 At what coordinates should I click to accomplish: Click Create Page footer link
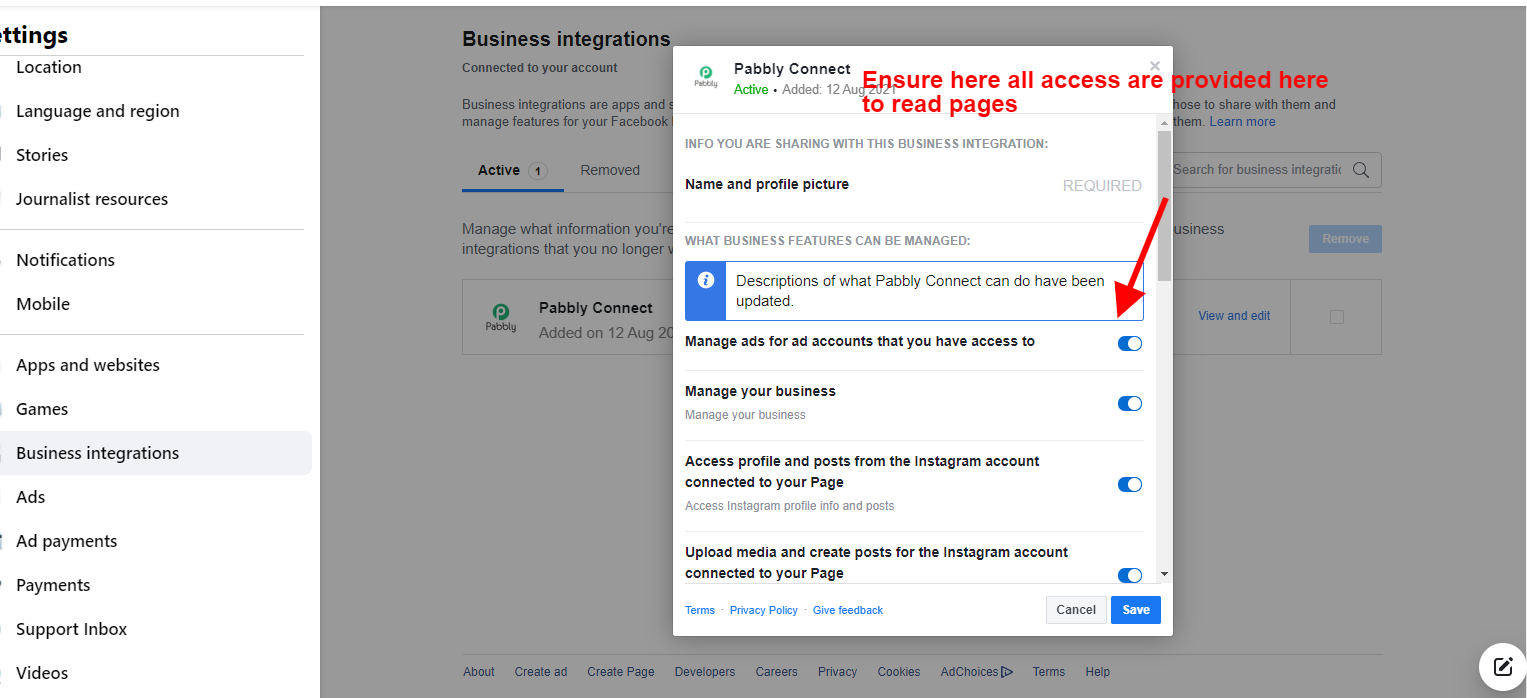pyautogui.click(x=621, y=672)
